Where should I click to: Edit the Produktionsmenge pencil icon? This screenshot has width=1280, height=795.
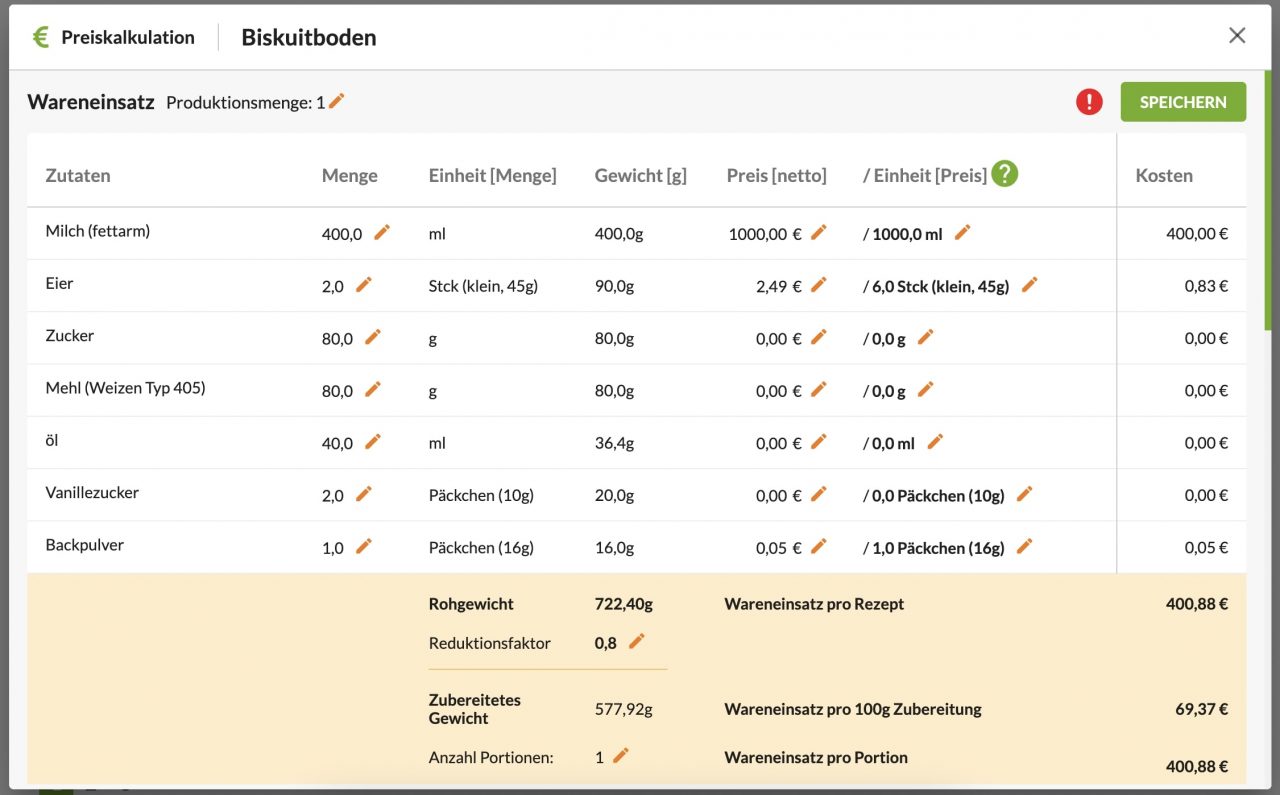(x=337, y=101)
